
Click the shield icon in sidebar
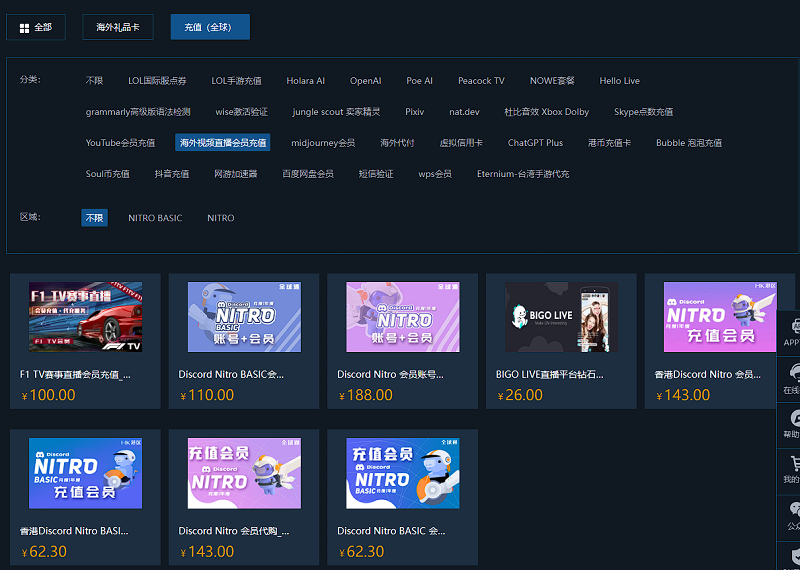tap(794, 557)
